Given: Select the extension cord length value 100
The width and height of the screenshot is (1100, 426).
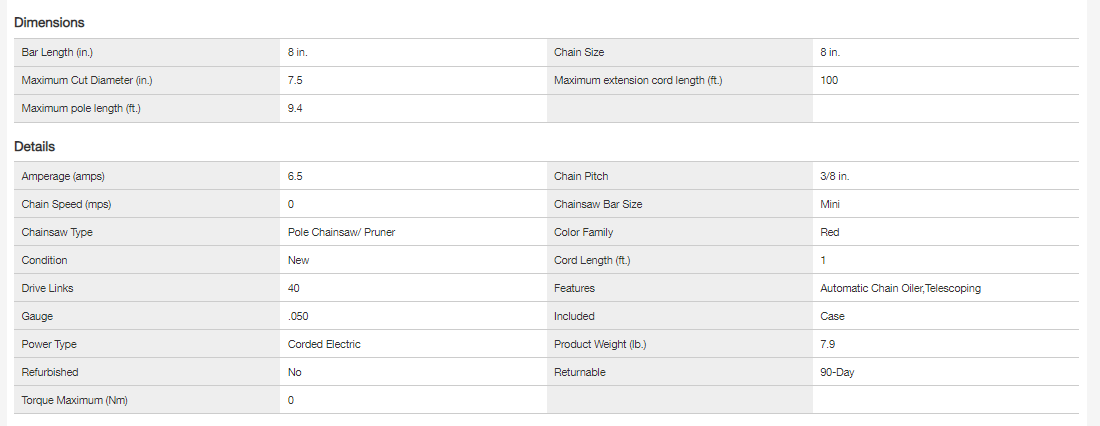Looking at the screenshot, I should click(x=829, y=80).
